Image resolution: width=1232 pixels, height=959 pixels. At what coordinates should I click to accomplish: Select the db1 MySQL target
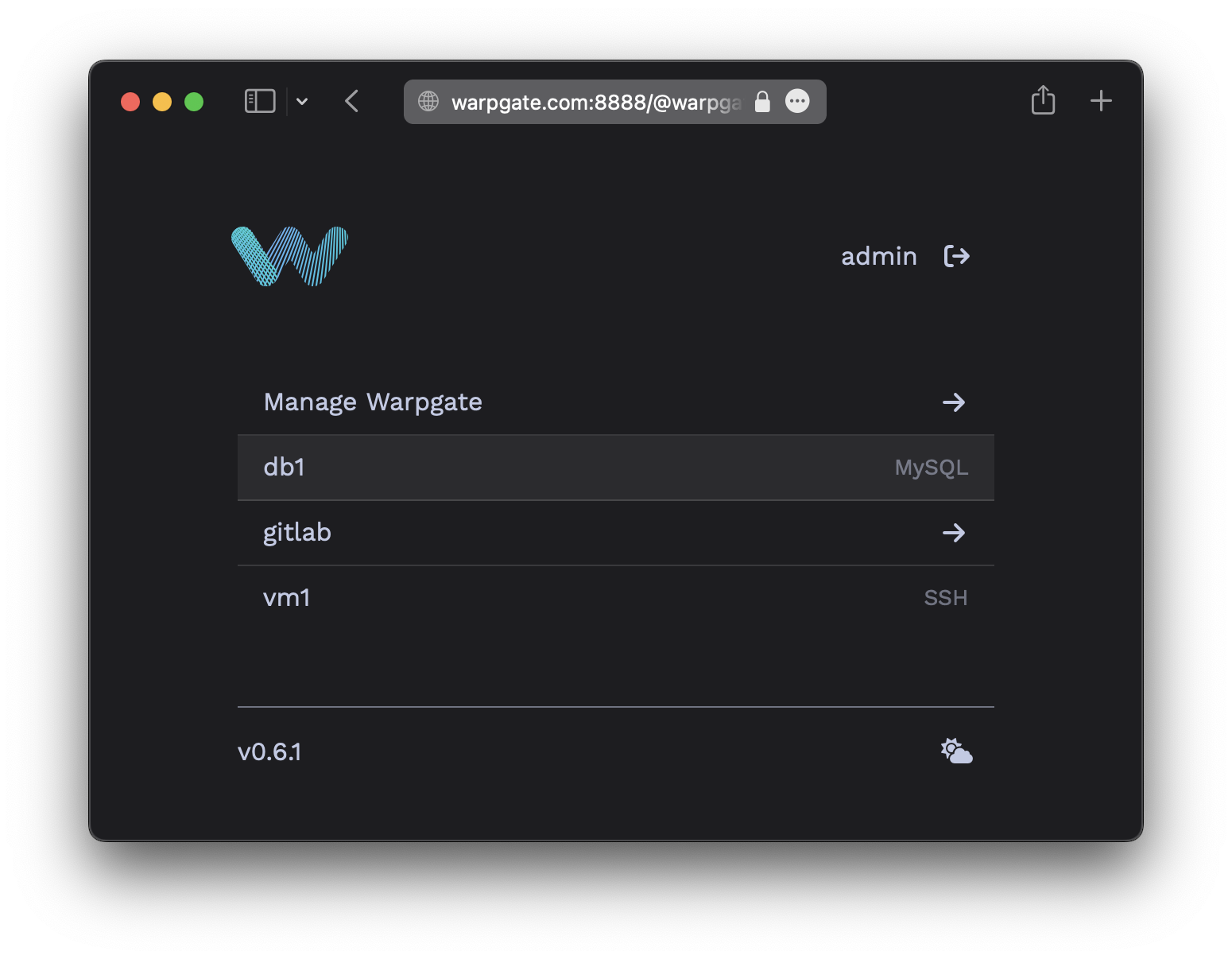click(615, 468)
